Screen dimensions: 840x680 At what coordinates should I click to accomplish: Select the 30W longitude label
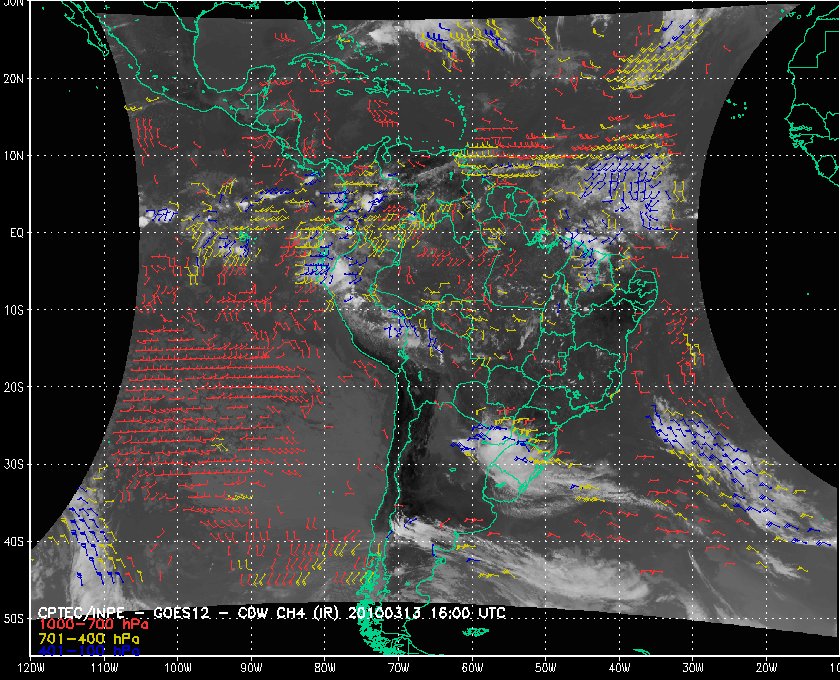(x=693, y=668)
